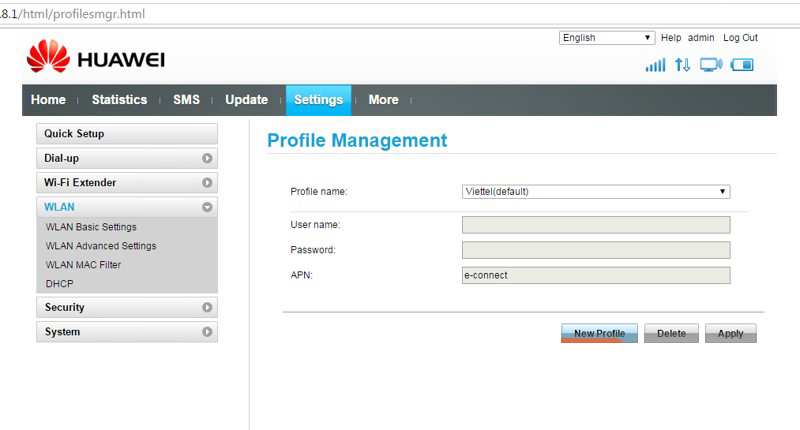Click the connected devices monitor icon
This screenshot has height=430, width=800.
pyautogui.click(x=711, y=65)
